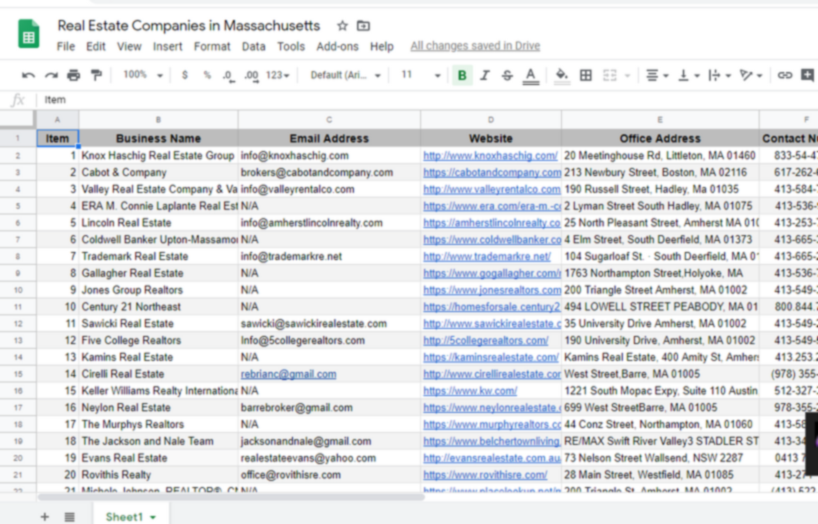Expand the font size 11 dropdown

(420, 75)
